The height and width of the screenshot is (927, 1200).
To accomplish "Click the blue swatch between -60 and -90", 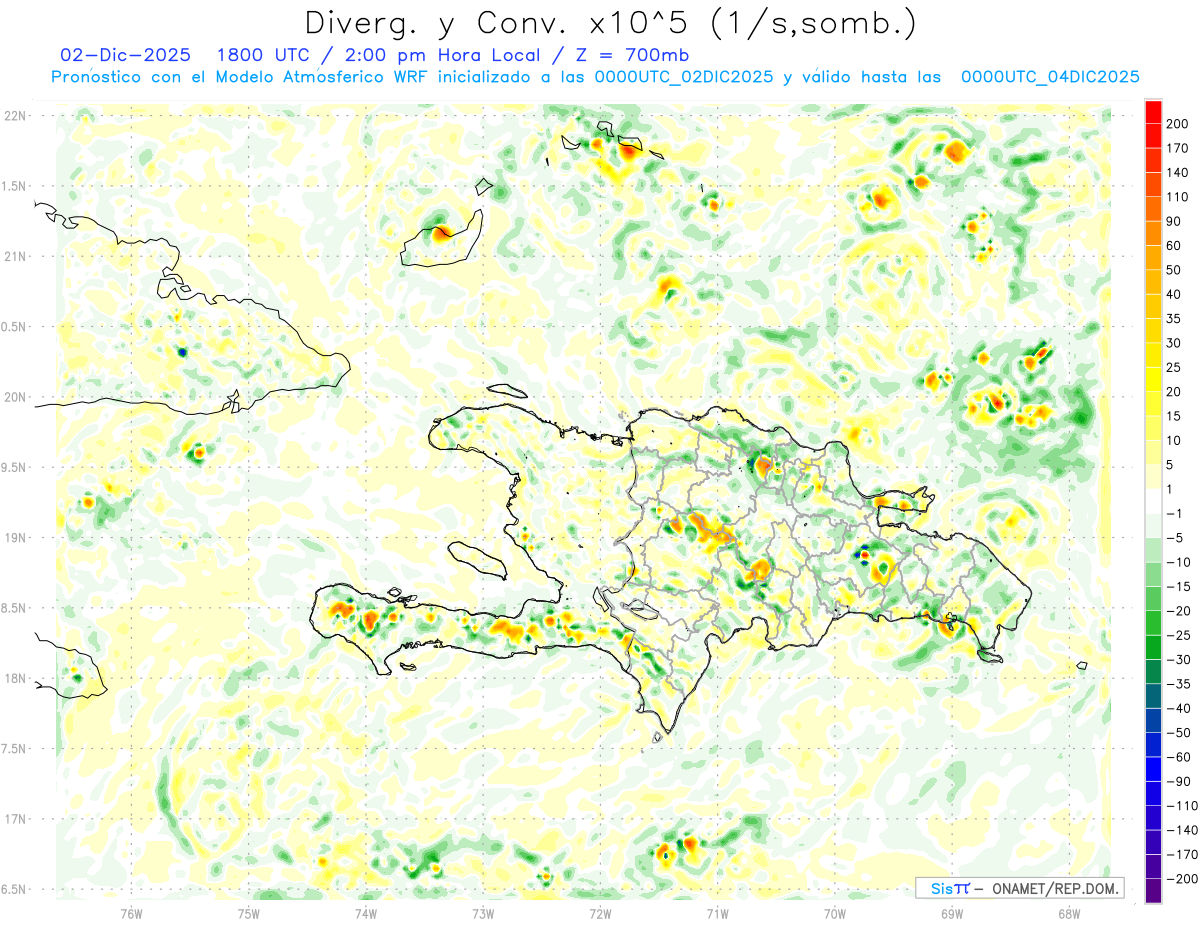I will pos(1154,769).
